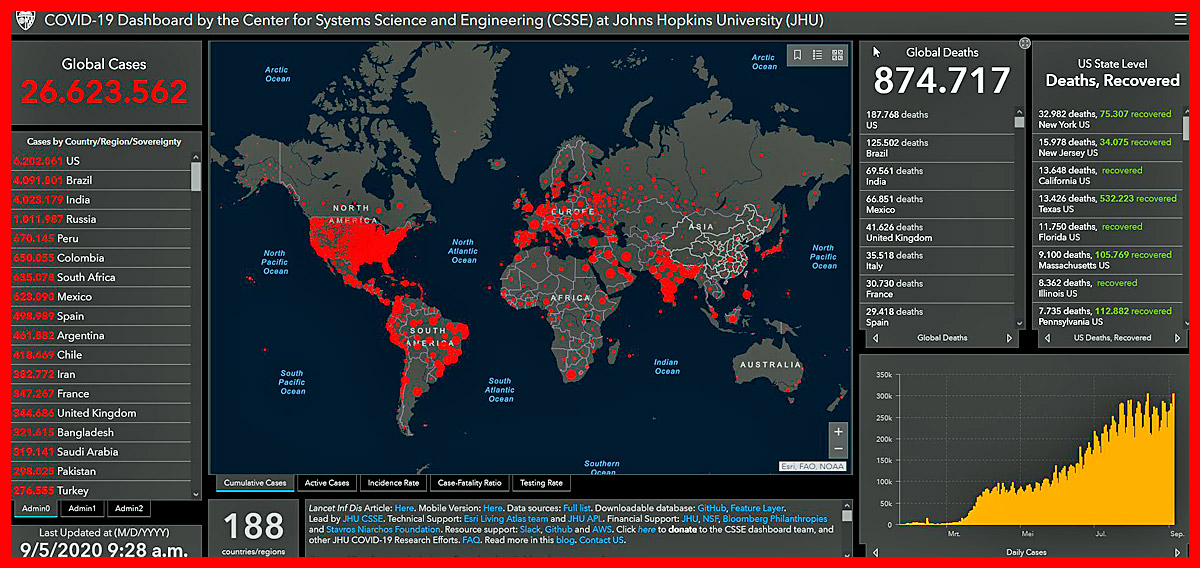Zoom out of the map with minus
This screenshot has height=568, width=1200.
(x=838, y=451)
